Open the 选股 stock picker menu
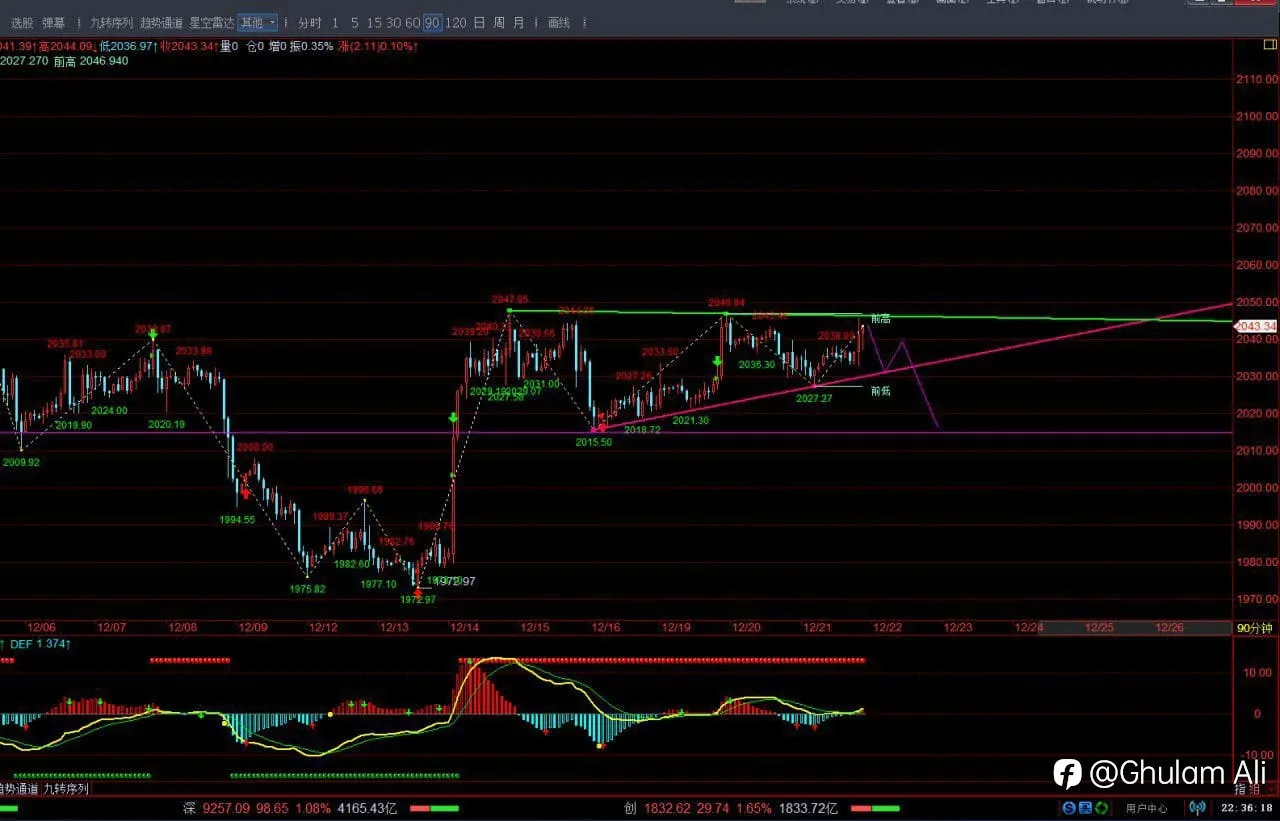Screen dimensions: 1280x821 coord(22,22)
